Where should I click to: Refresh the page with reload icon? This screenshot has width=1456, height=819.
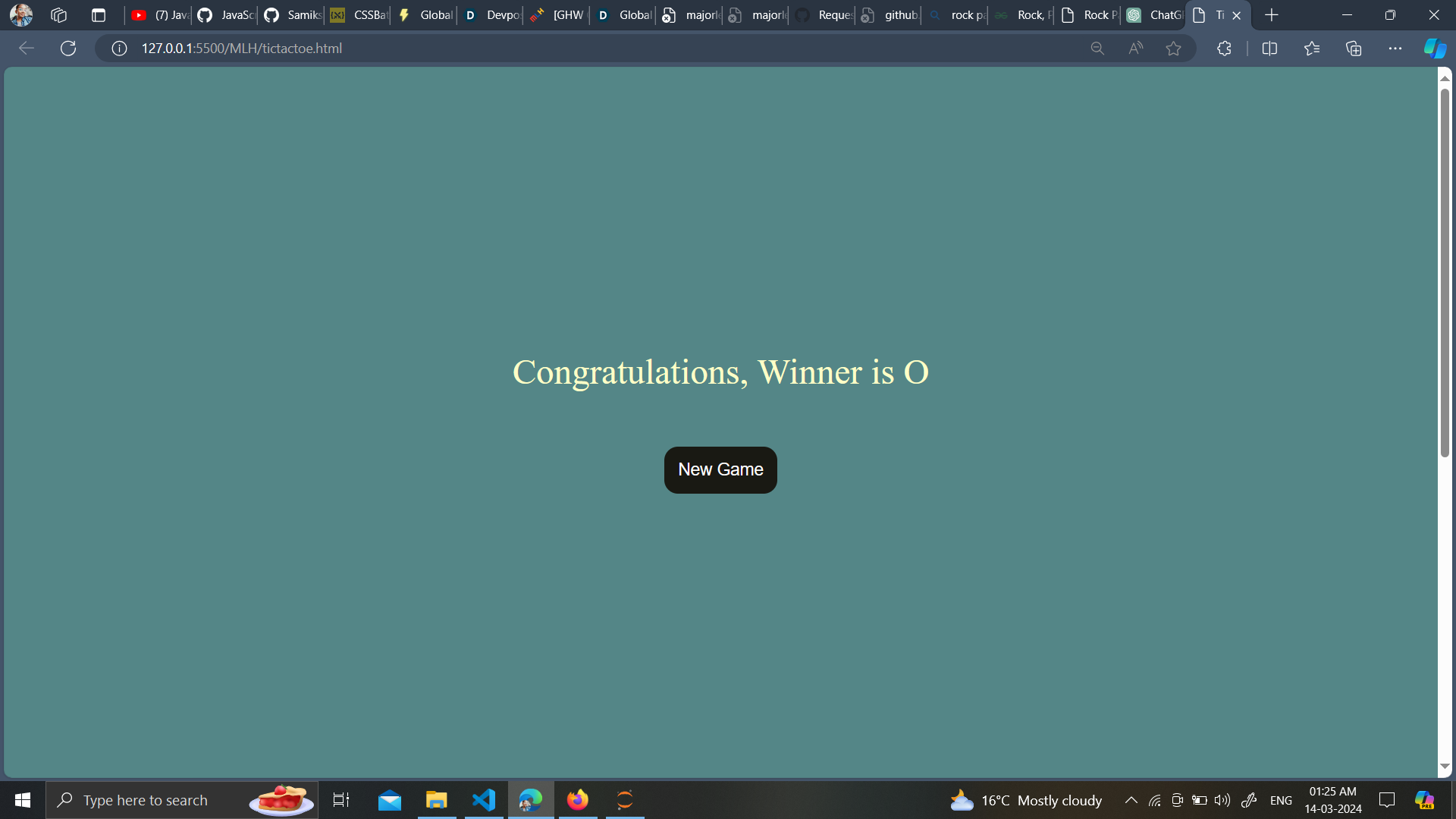tap(68, 49)
